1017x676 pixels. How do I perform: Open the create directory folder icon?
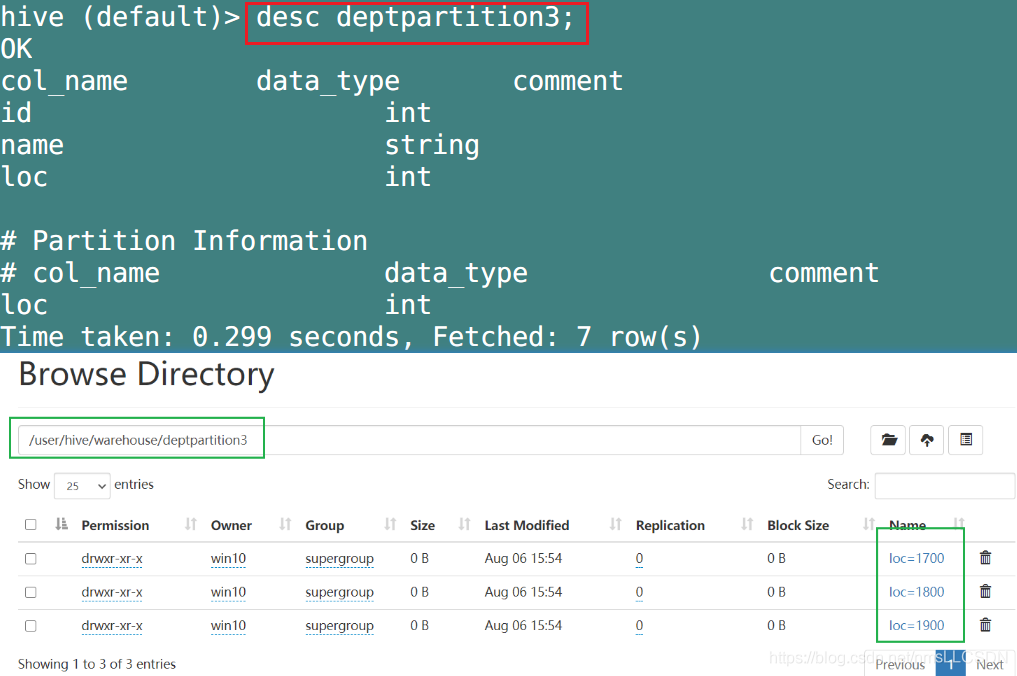tap(889, 440)
